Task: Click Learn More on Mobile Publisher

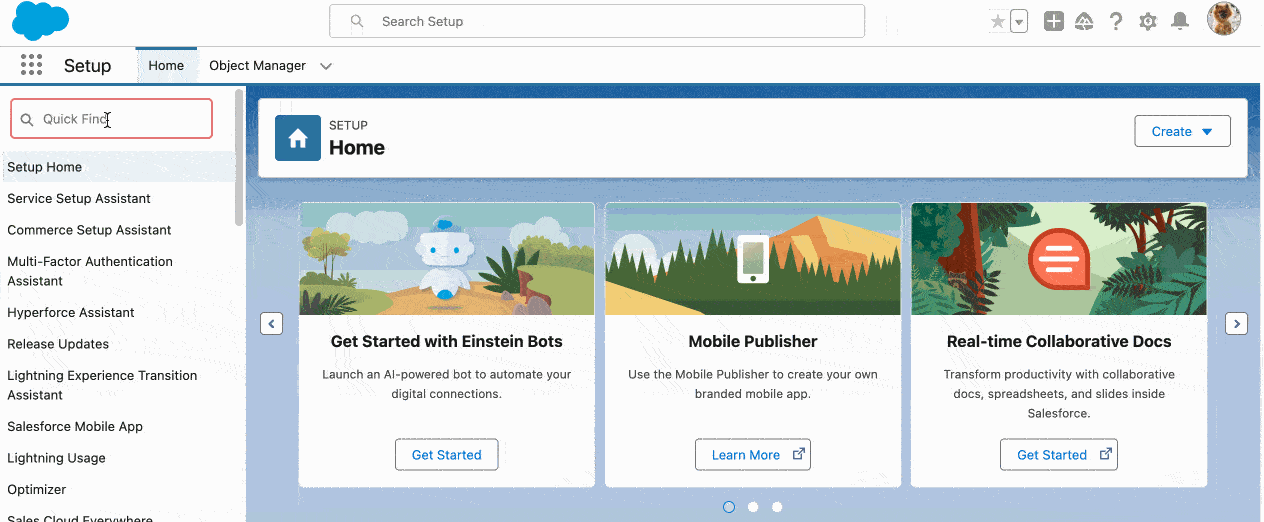Action: [753, 454]
